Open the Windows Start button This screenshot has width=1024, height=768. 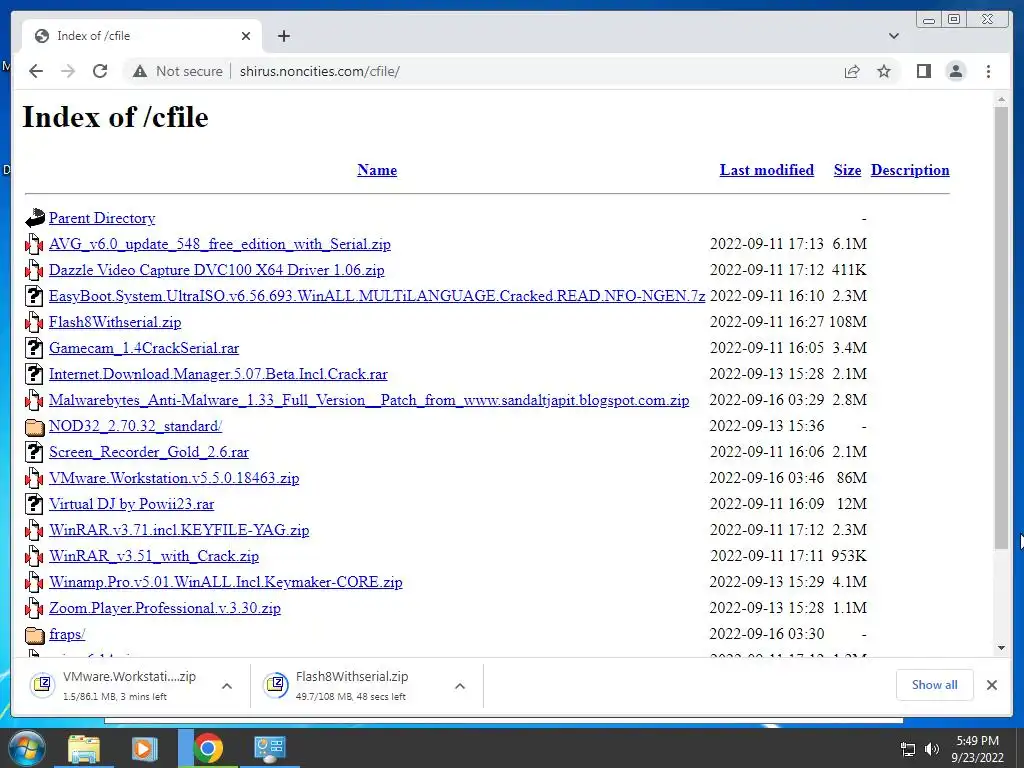point(27,748)
